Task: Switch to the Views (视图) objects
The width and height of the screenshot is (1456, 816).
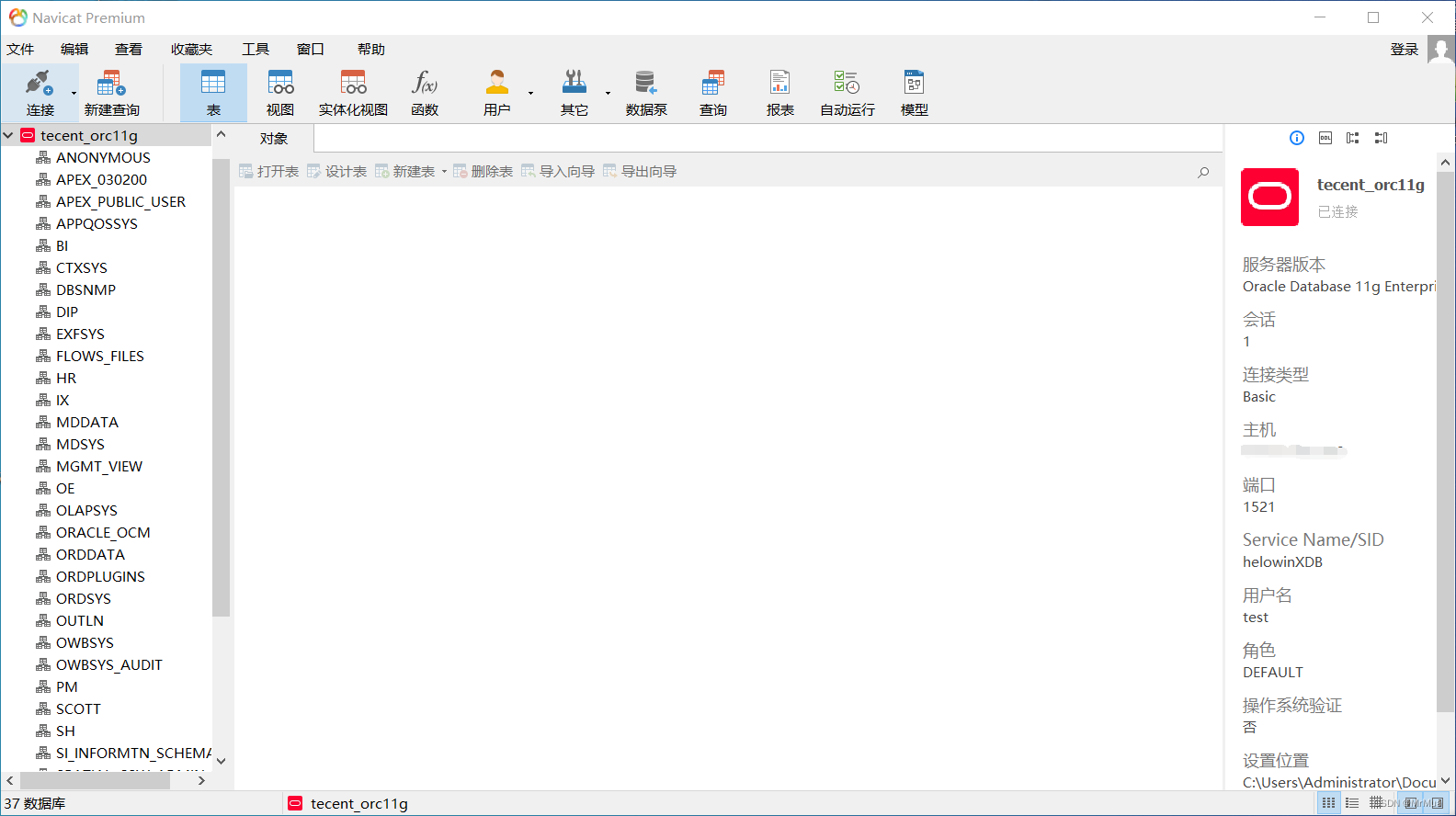Action: [x=280, y=93]
